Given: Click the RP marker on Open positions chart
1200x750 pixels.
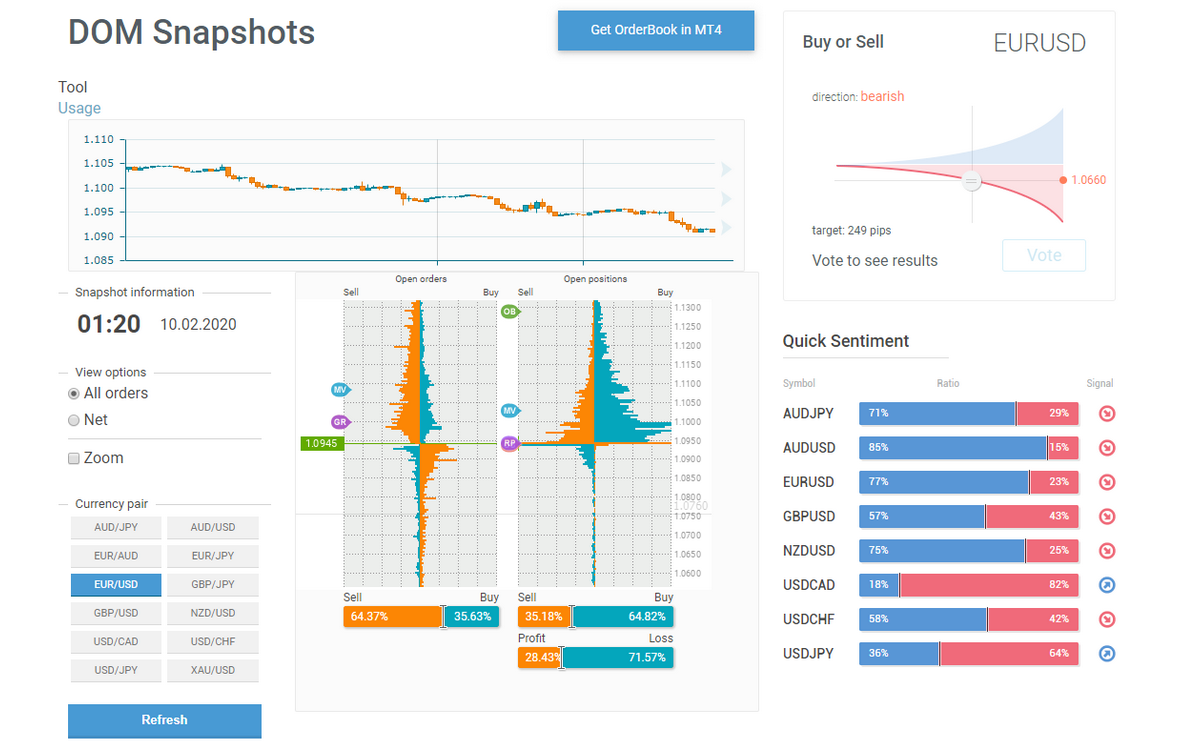Looking at the screenshot, I should 511,442.
